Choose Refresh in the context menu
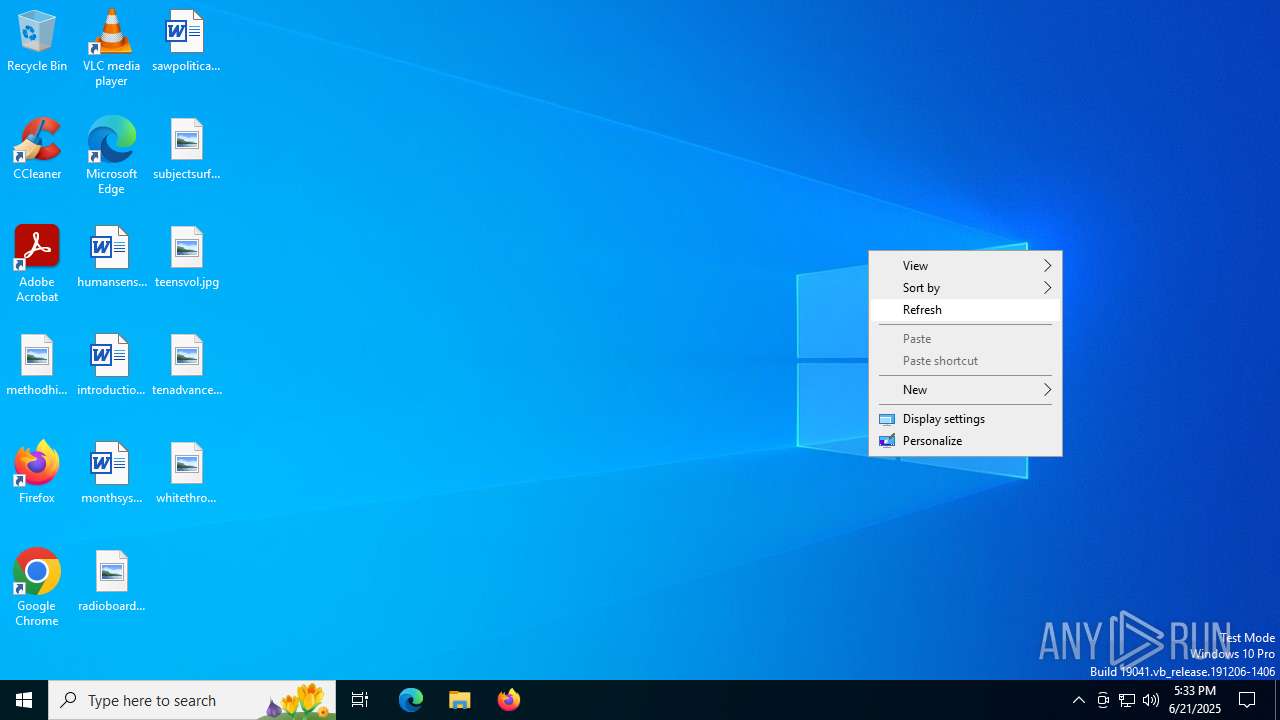 pos(965,310)
